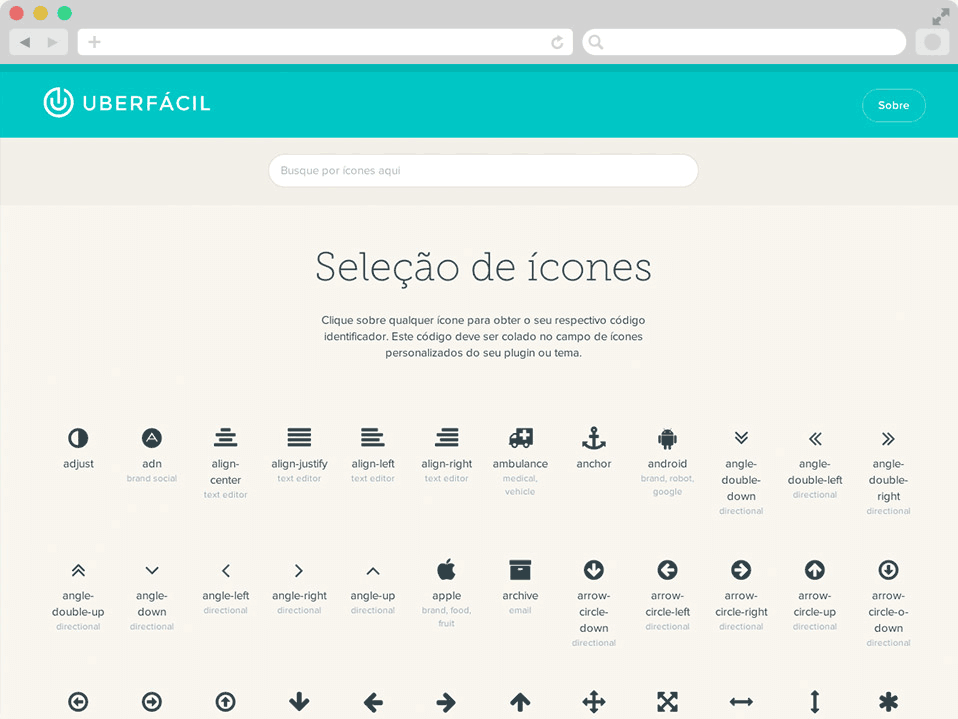
Task: Click the ambulance icon
Action: tap(520, 438)
